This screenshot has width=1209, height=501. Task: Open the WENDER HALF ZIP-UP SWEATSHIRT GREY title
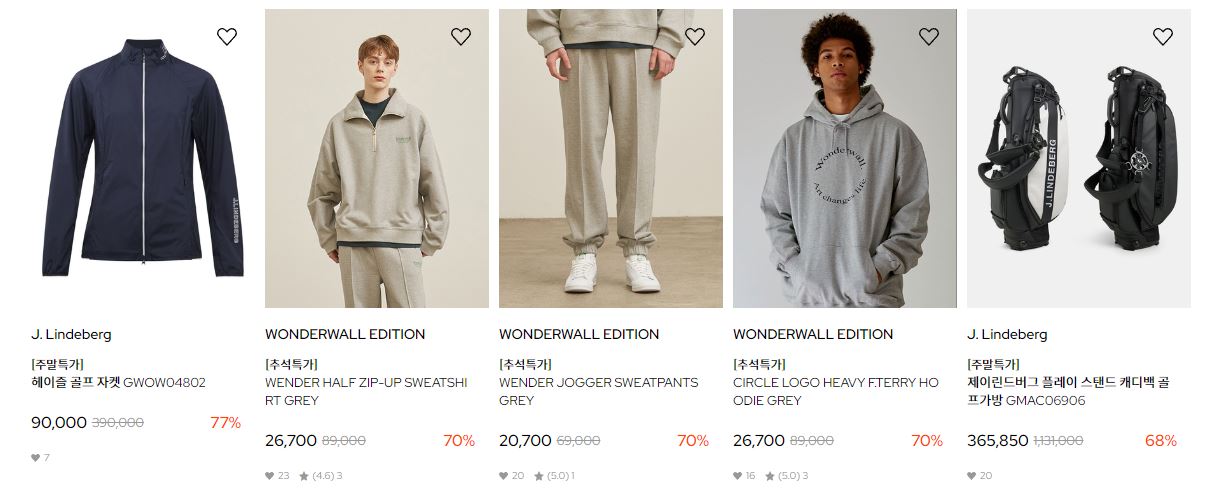pyautogui.click(x=366, y=391)
